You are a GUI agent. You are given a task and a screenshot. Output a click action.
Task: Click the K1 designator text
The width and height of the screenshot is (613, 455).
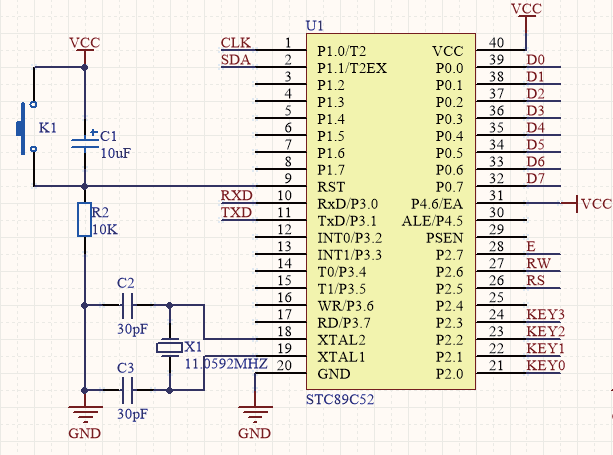pos(48,128)
